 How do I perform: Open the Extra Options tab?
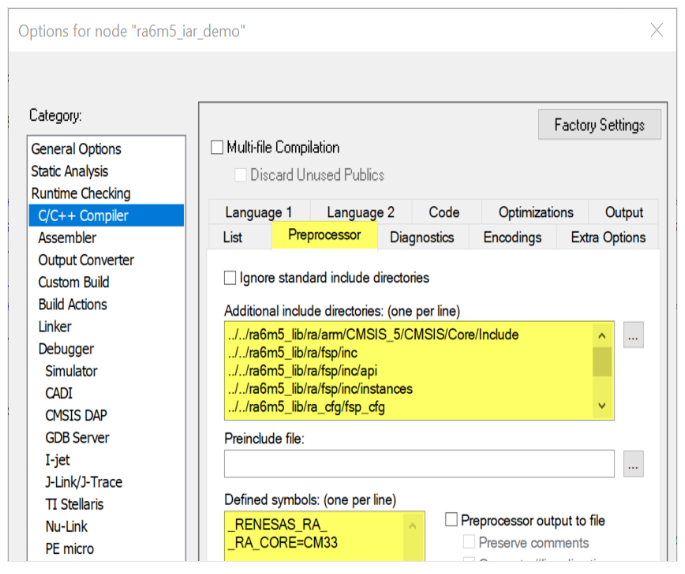coord(608,237)
